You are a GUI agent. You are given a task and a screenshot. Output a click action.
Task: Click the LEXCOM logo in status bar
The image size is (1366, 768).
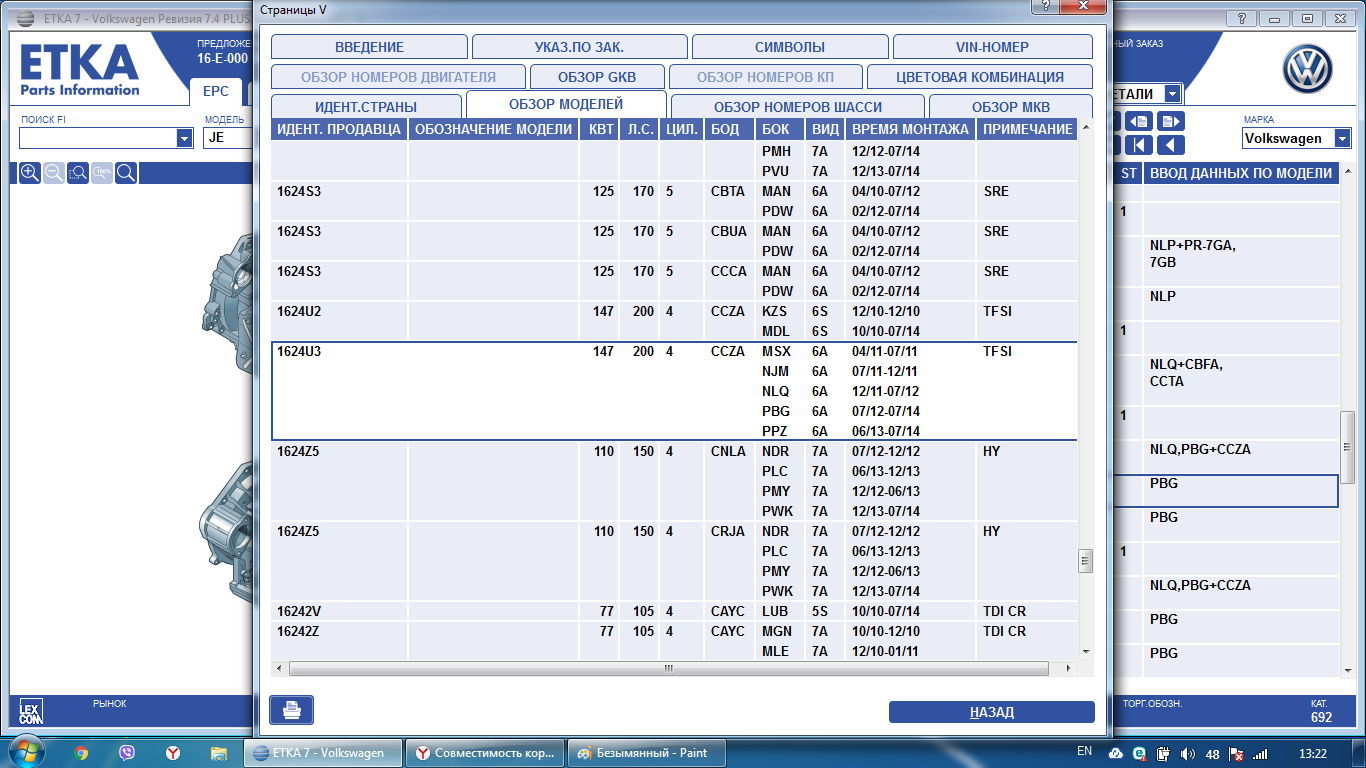(x=31, y=712)
